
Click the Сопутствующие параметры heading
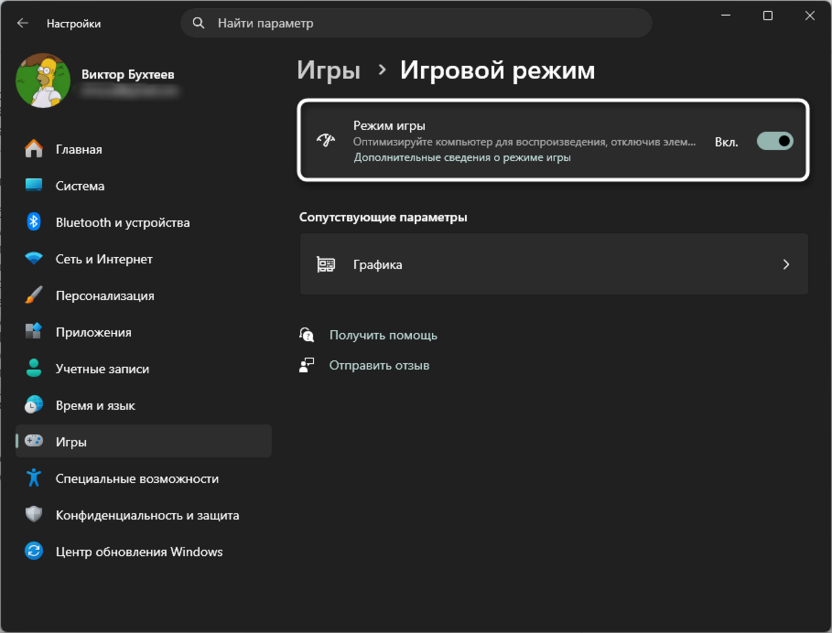[383, 217]
